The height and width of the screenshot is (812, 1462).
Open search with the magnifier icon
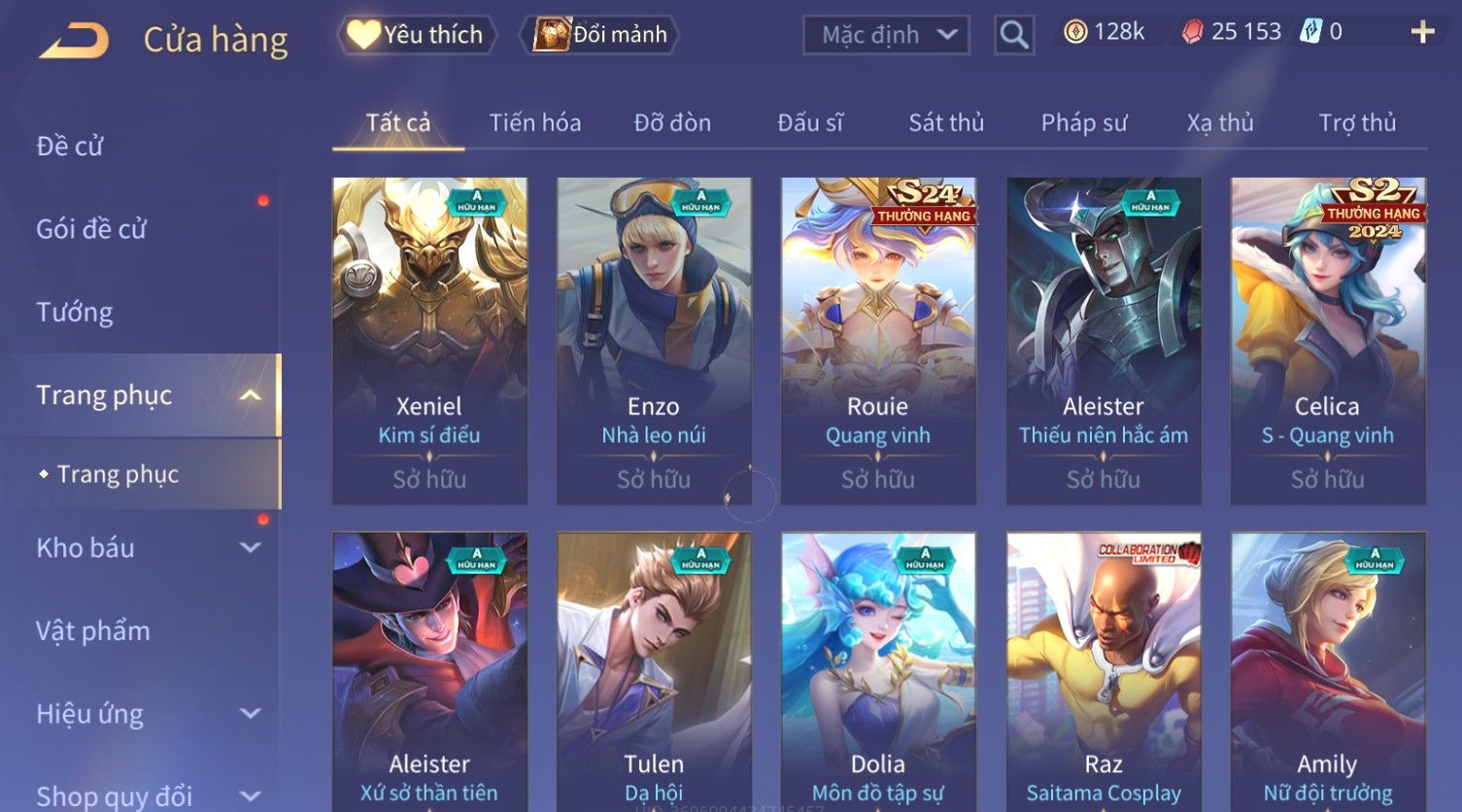pyautogui.click(x=1014, y=35)
